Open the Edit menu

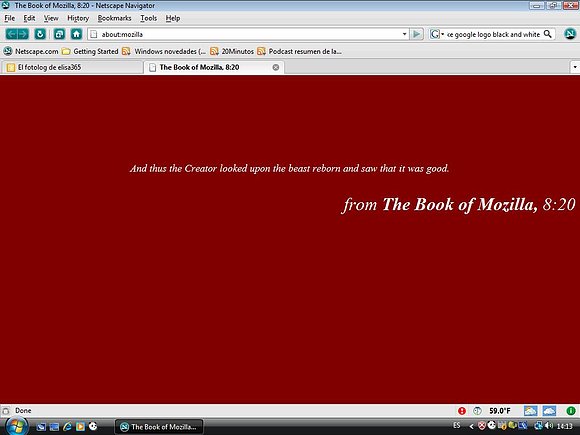[x=29, y=18]
